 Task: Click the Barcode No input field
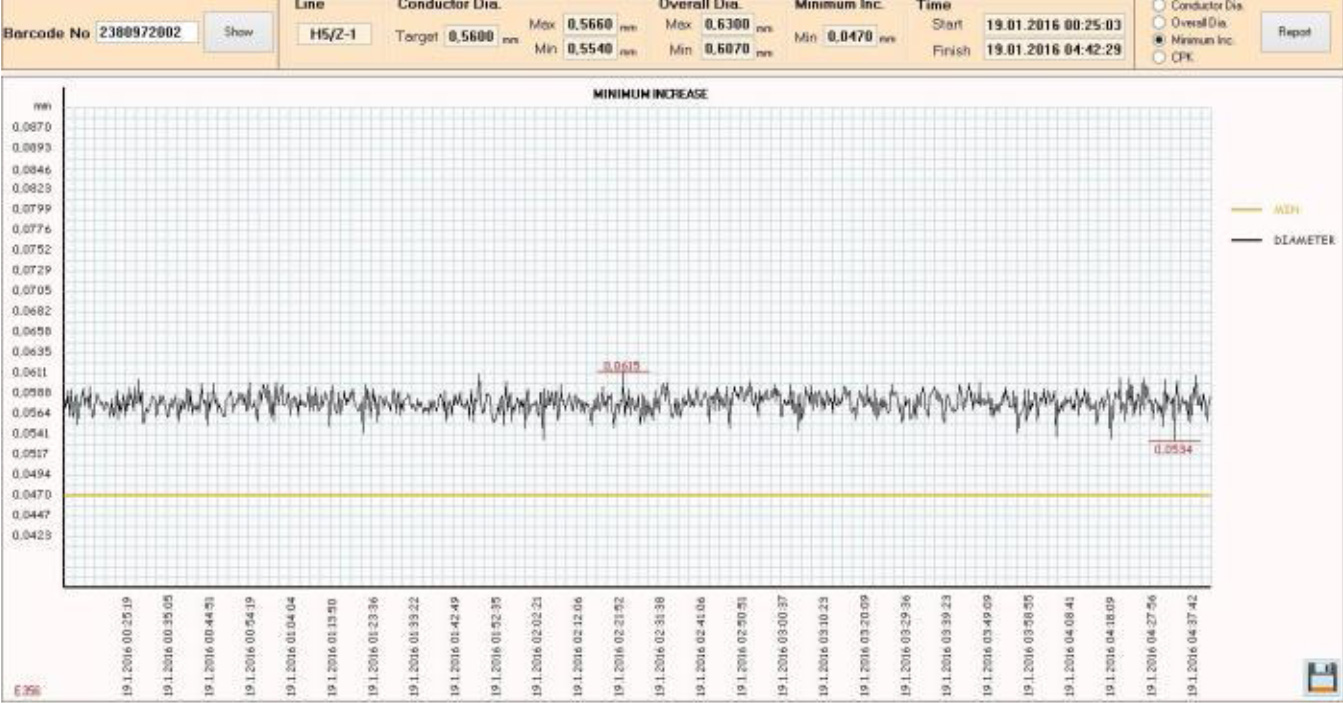coord(147,33)
